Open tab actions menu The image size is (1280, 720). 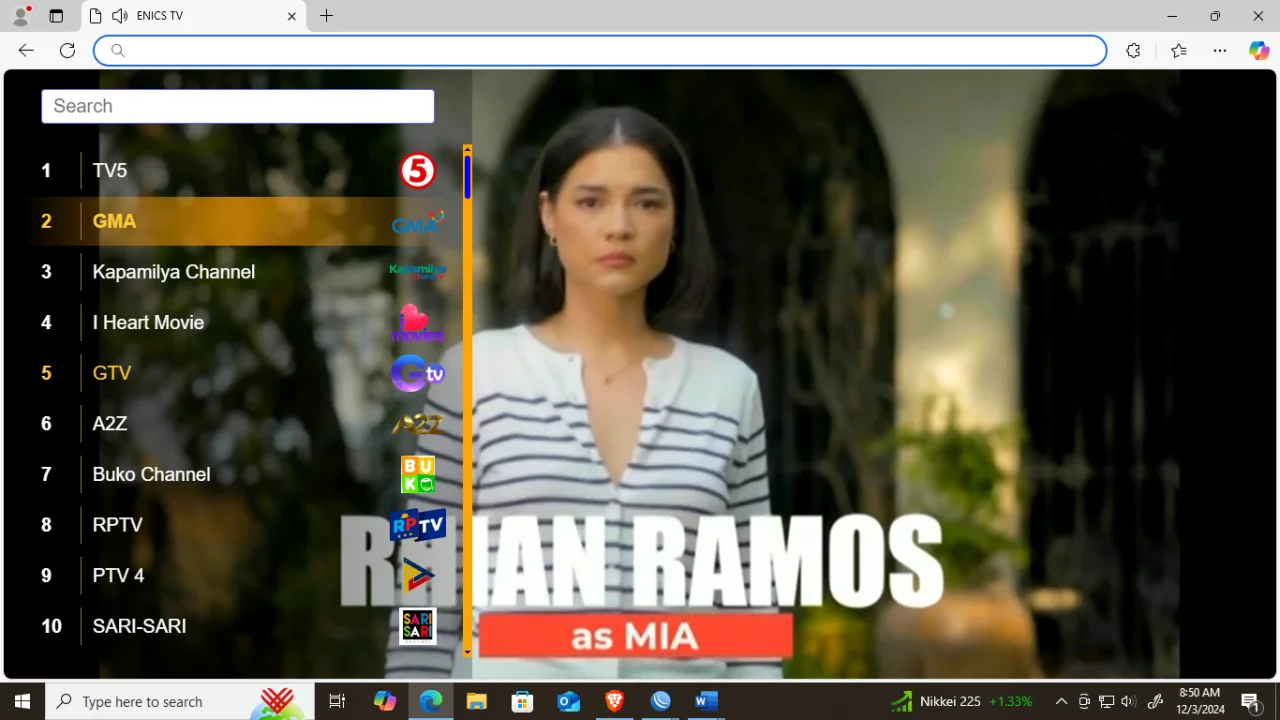(56, 16)
